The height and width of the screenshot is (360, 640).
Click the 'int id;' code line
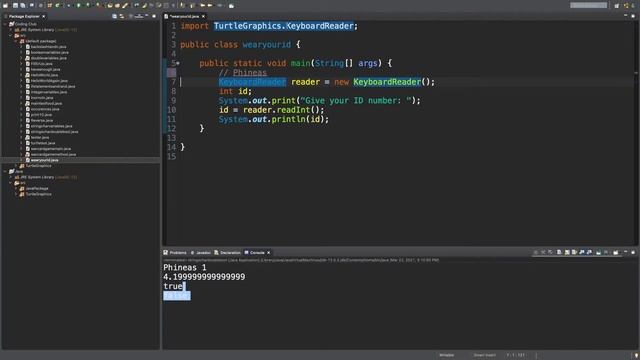(x=235, y=91)
